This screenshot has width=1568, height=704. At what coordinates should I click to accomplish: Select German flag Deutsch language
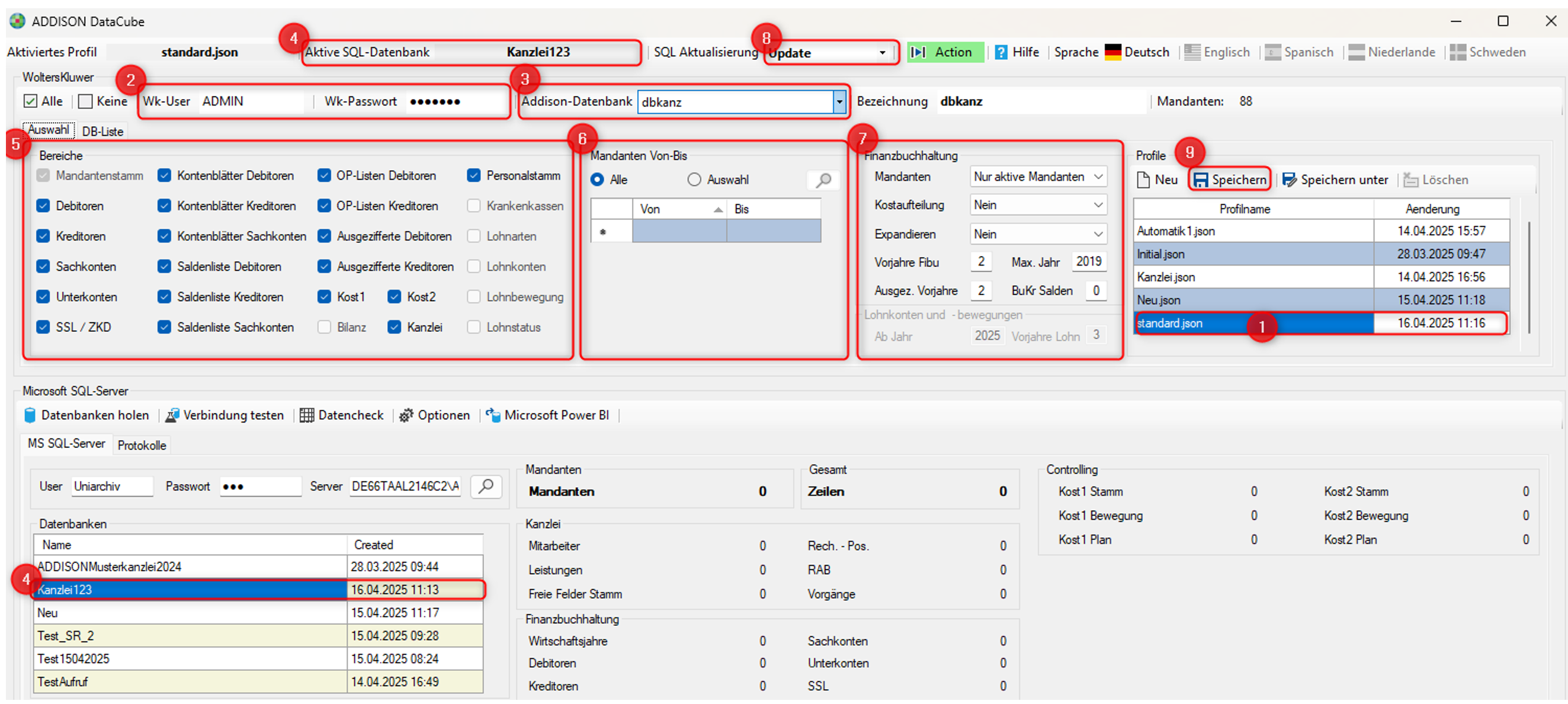(1112, 52)
